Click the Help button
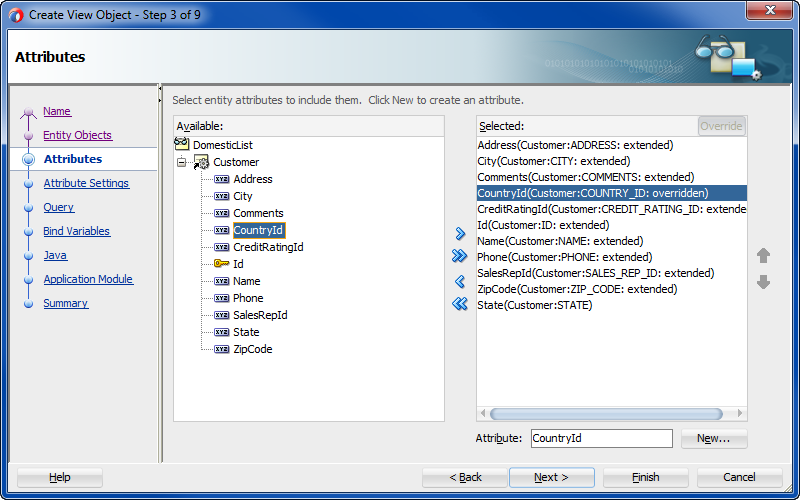 60,478
